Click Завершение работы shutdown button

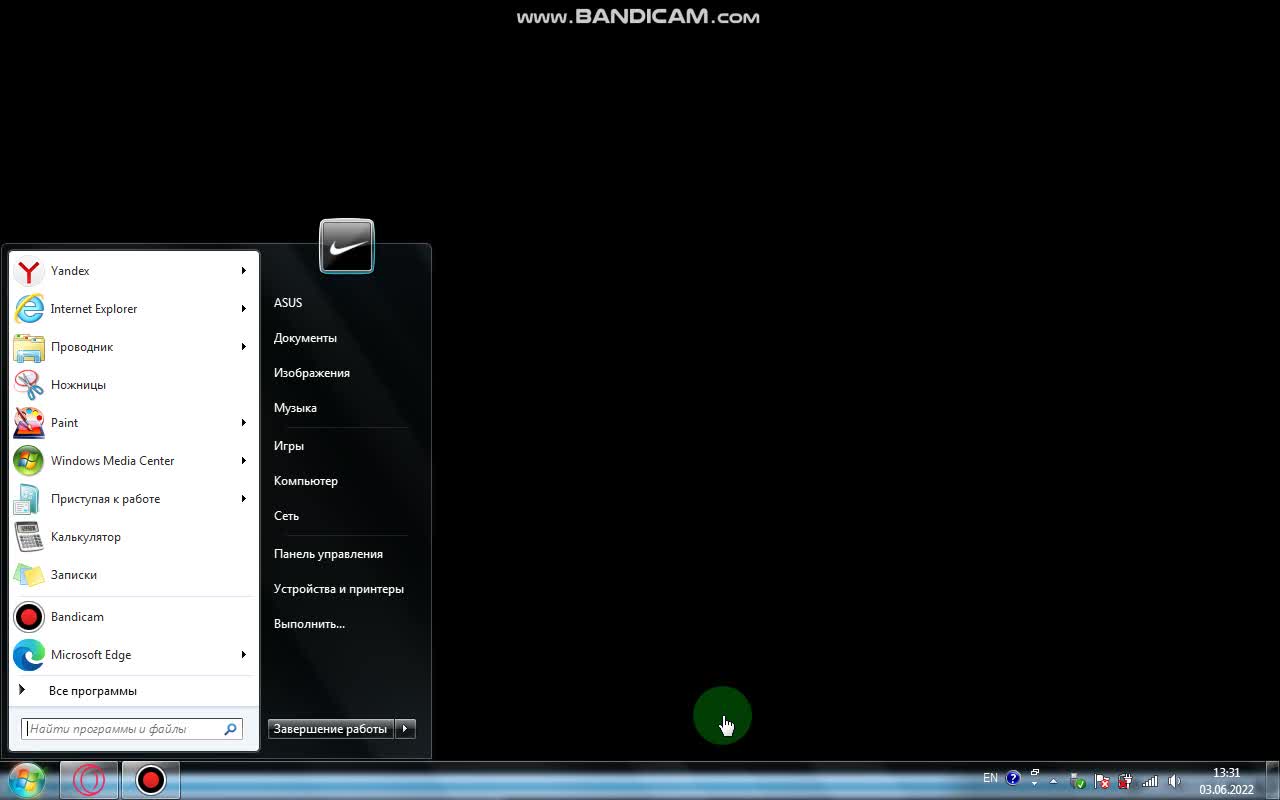pyautogui.click(x=331, y=729)
